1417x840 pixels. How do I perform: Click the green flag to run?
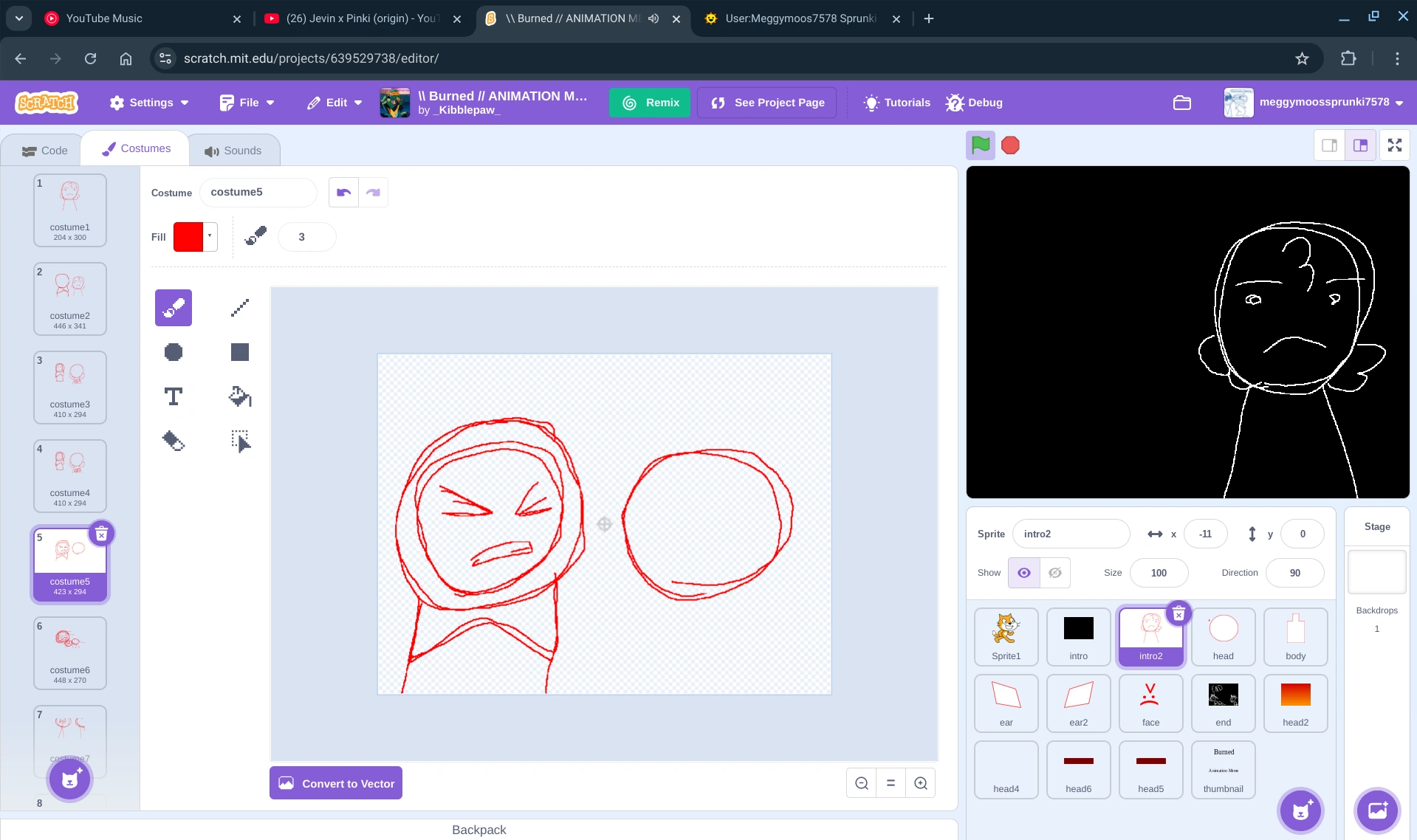point(981,145)
